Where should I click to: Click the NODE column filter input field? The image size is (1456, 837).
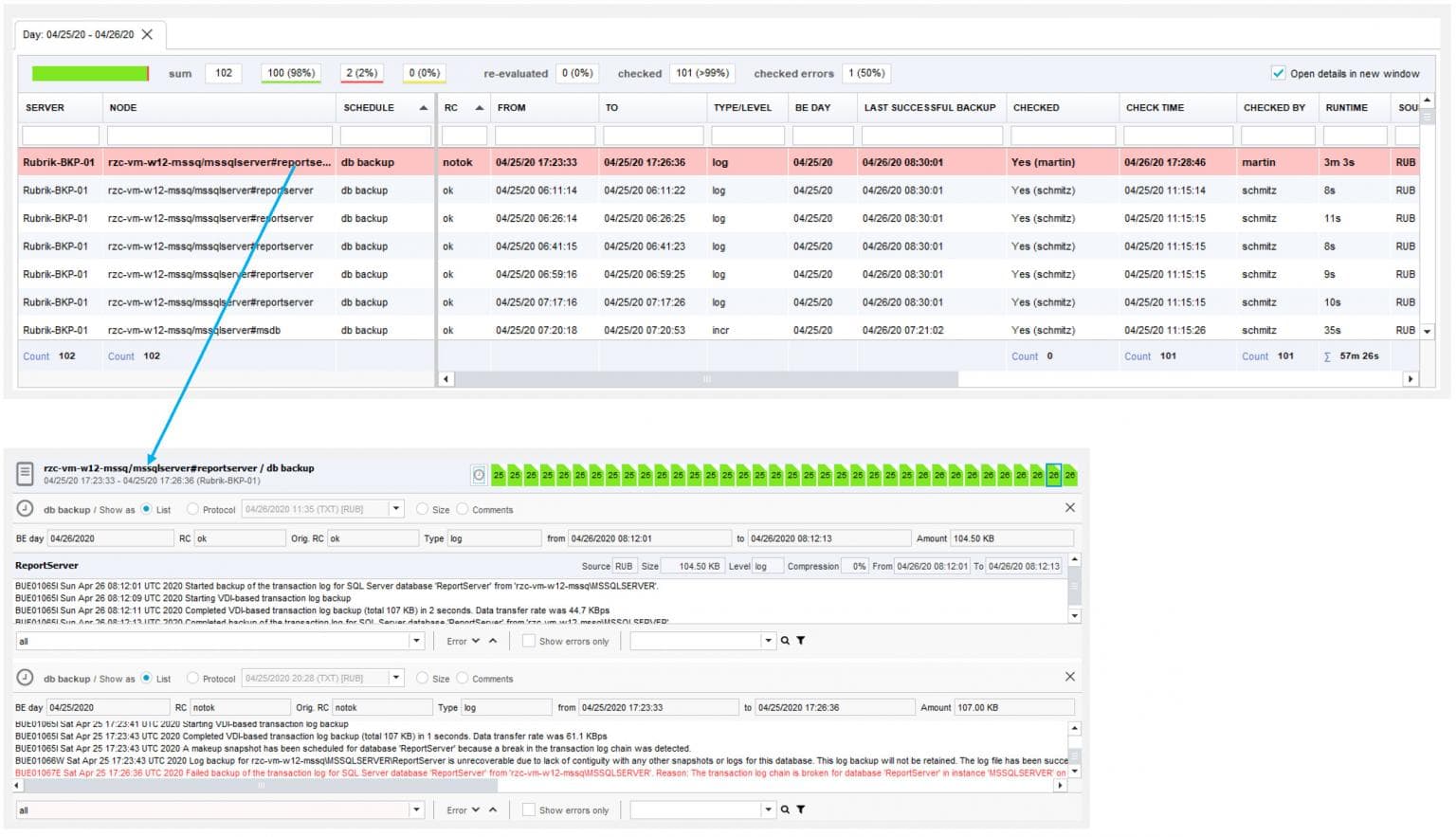[216, 135]
